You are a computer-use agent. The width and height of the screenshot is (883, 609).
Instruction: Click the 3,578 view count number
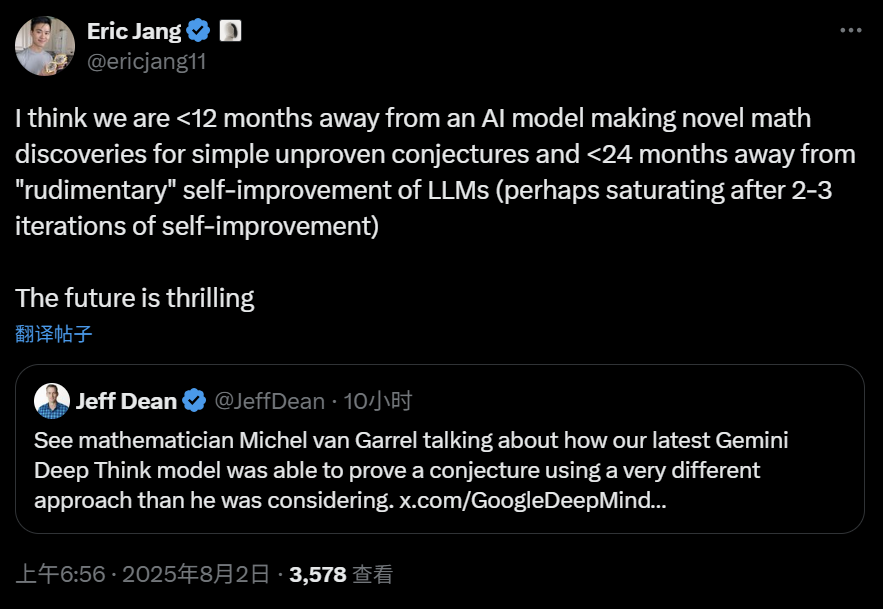point(317,574)
